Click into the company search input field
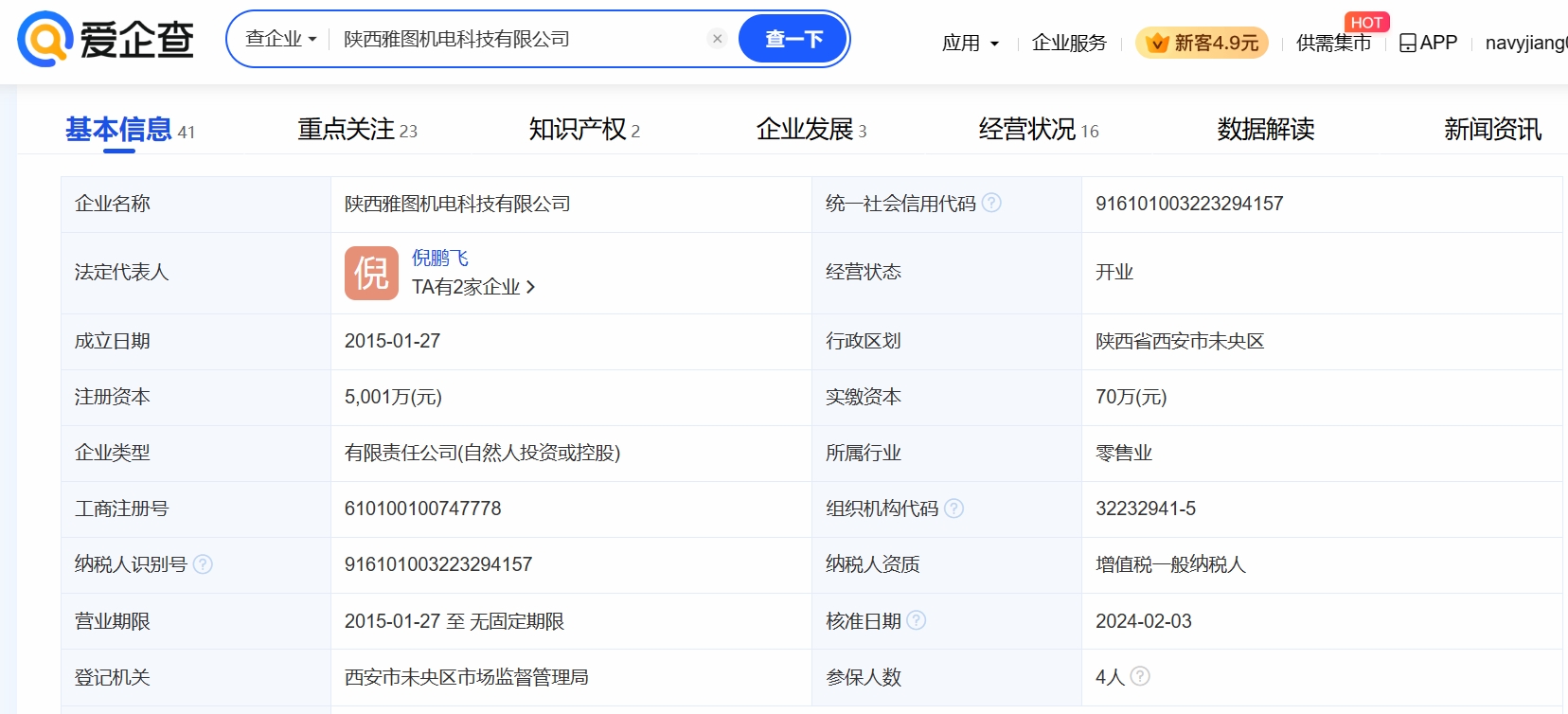 521,39
